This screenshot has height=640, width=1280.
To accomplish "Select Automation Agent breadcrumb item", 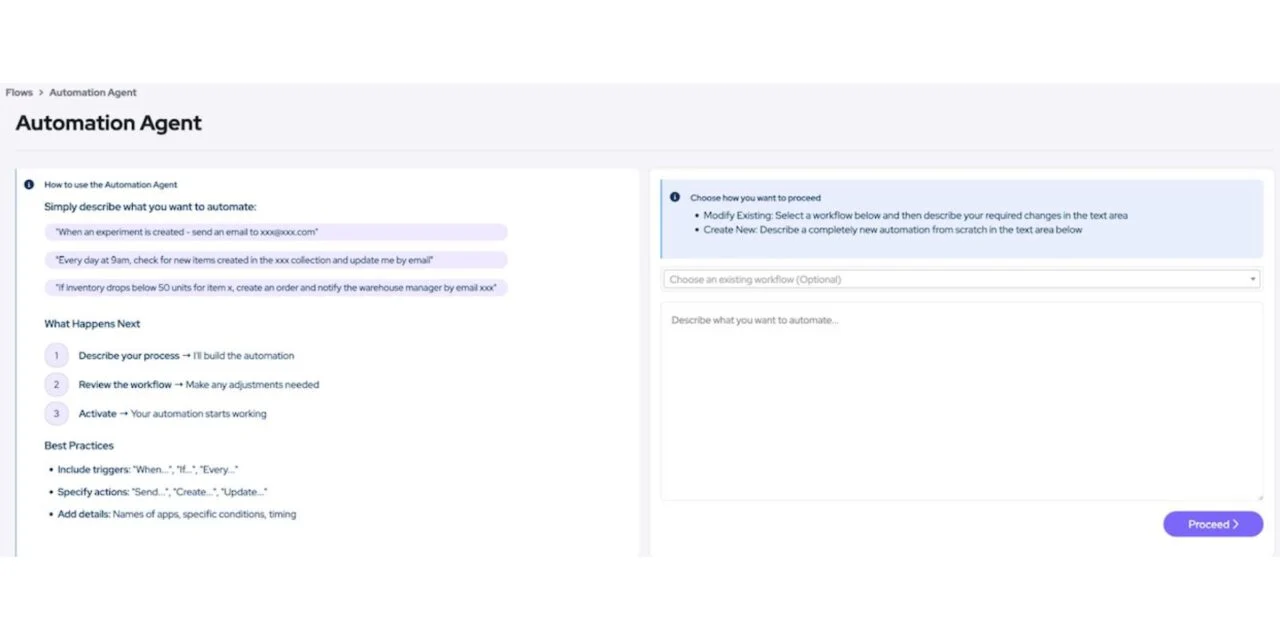I will (93, 93).
